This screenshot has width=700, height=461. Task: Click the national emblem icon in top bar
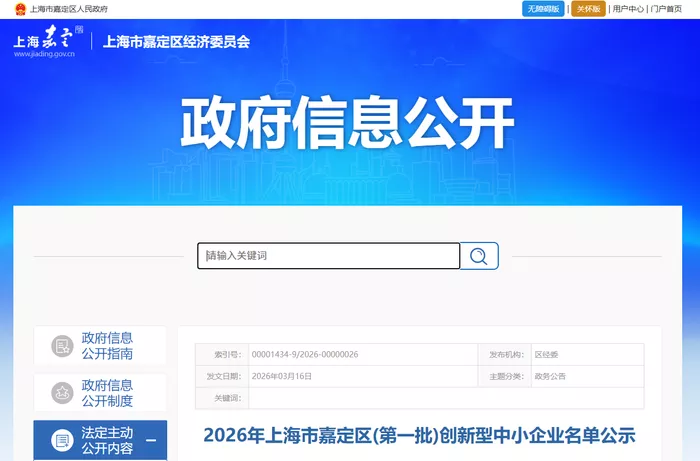pyautogui.click(x=21, y=9)
